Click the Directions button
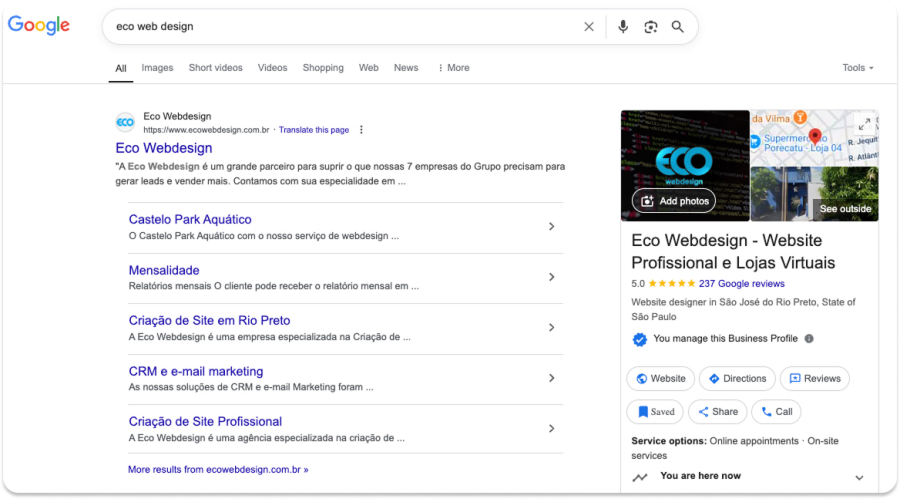900x499 pixels. [x=738, y=379]
